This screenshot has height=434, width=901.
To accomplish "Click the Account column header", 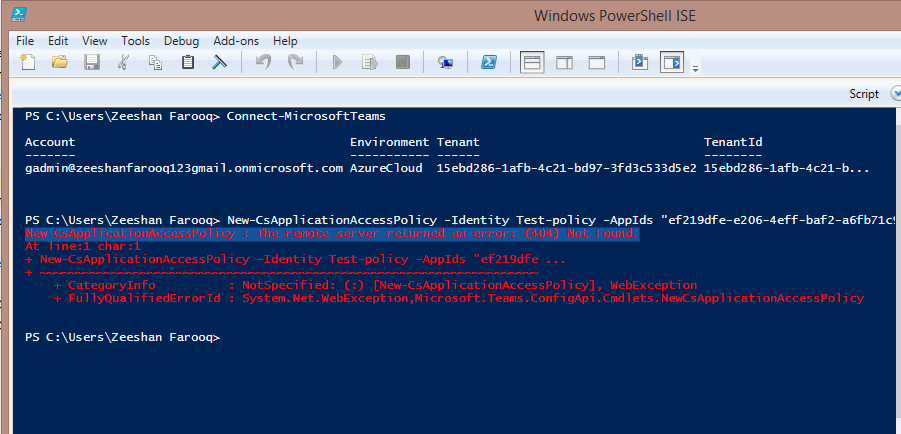I will click(50, 142).
